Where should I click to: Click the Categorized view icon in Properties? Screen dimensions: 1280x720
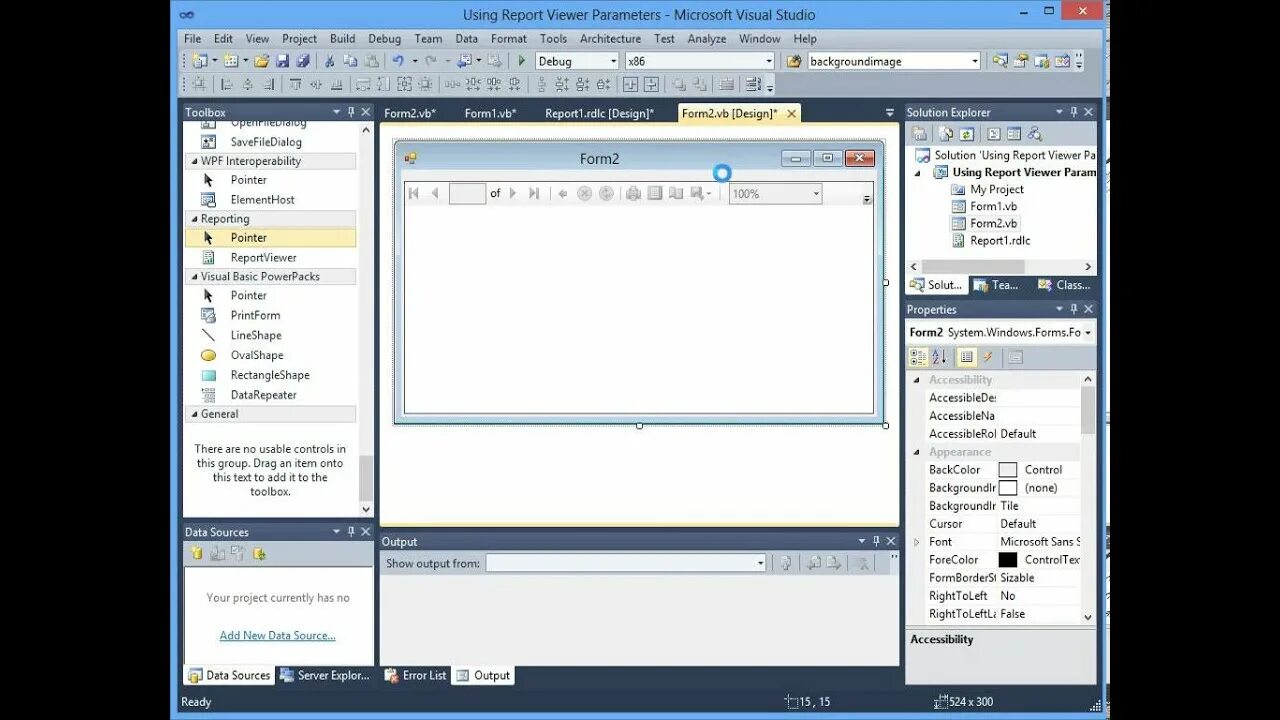tap(918, 357)
